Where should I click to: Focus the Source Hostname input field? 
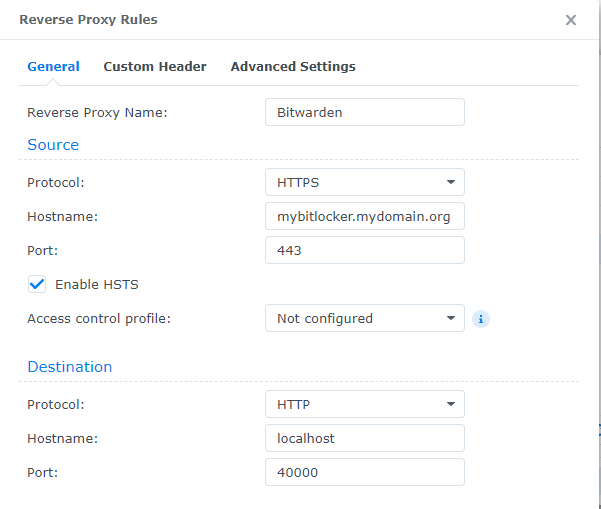pyautogui.click(x=364, y=216)
